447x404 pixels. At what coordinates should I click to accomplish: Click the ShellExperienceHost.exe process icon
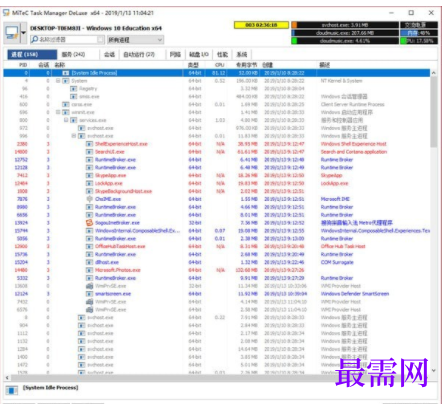[x=89, y=144]
